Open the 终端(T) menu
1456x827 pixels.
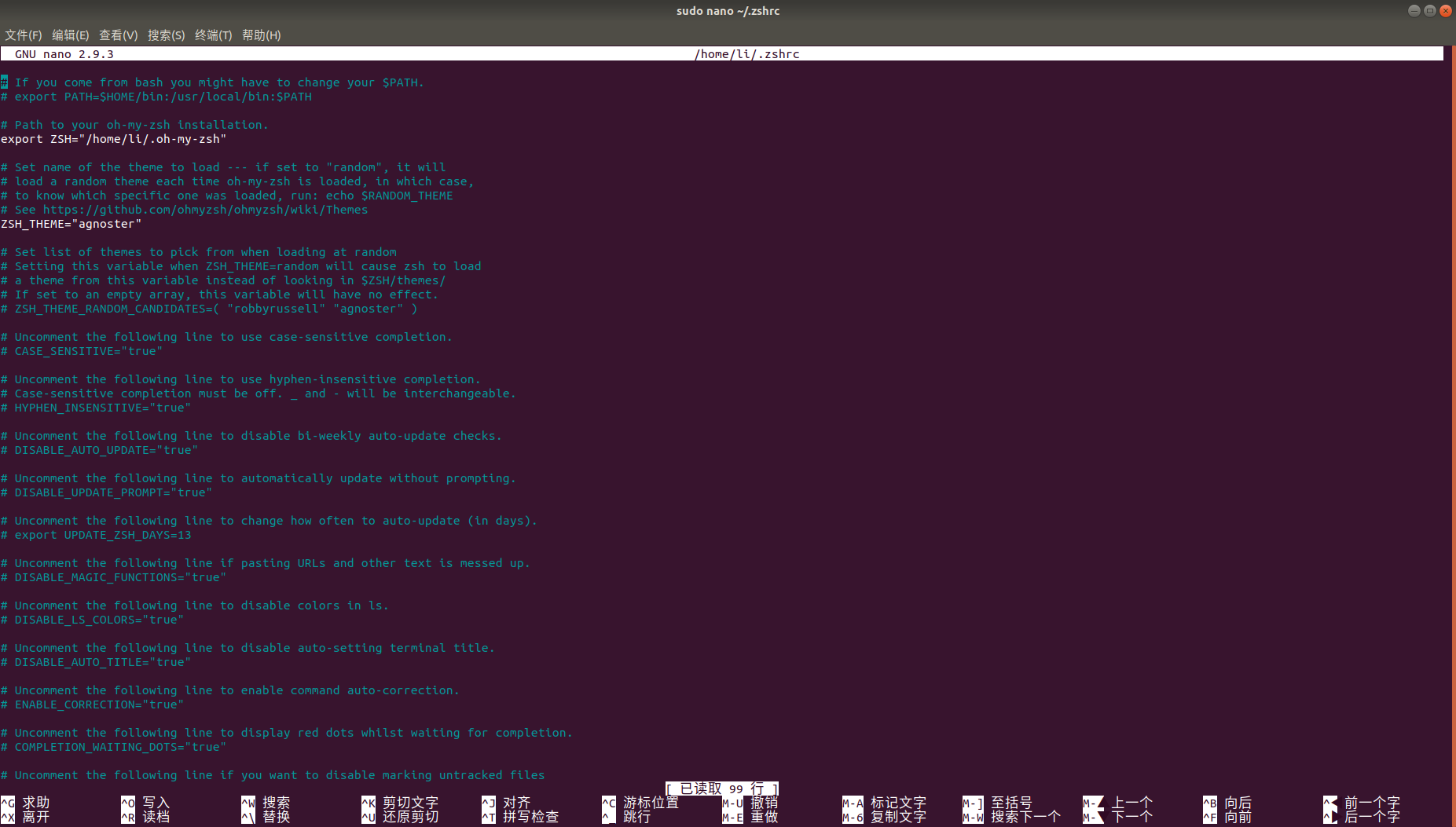tap(213, 35)
